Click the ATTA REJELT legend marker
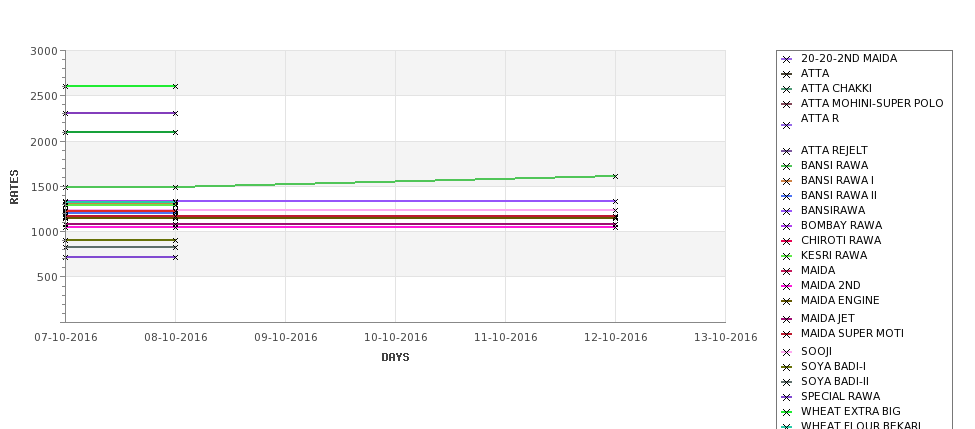 point(787,151)
